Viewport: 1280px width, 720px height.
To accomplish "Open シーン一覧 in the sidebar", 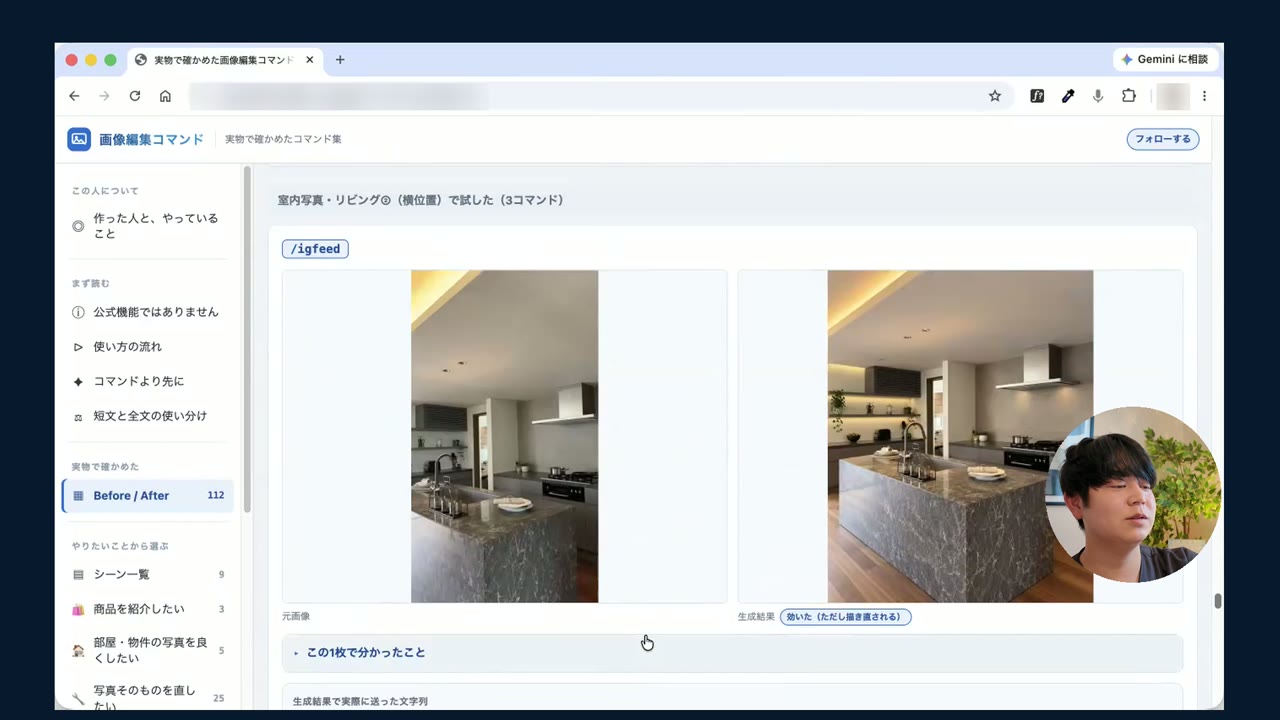I will click(148, 575).
